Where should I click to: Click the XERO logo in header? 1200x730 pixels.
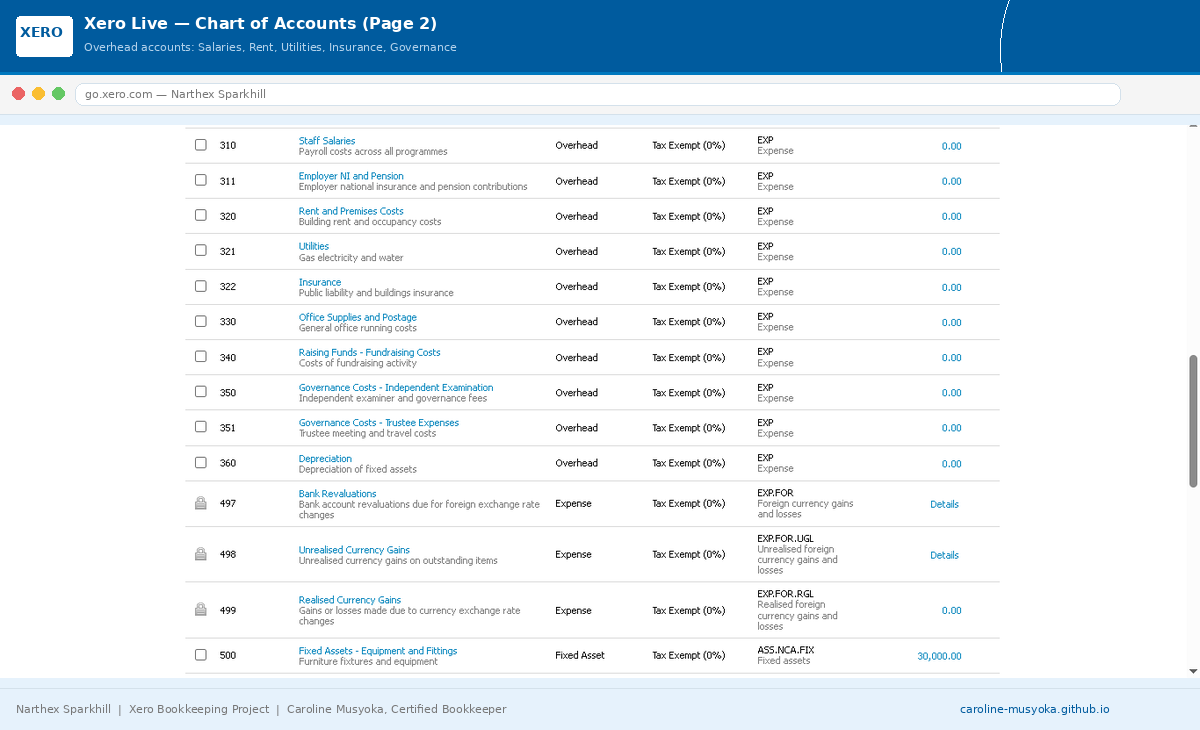(x=44, y=36)
